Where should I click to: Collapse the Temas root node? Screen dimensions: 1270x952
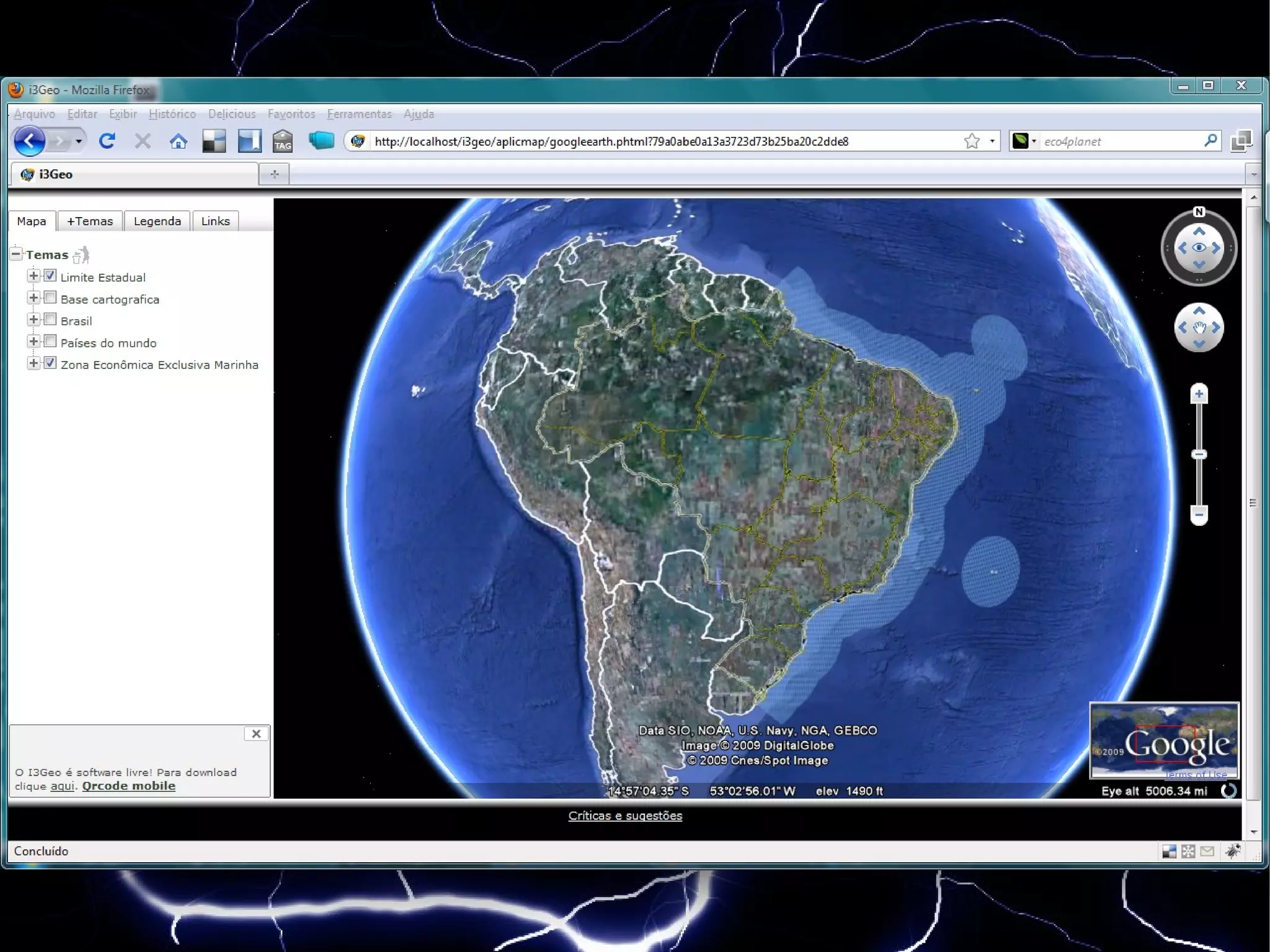tap(16, 254)
